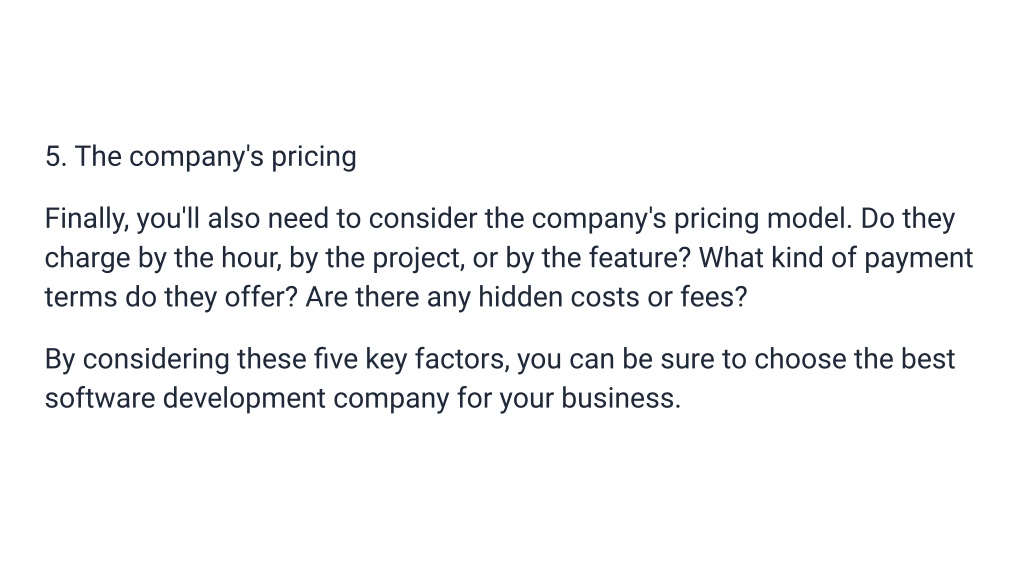Click the word "terms" in the paragraph
1024x576 pixels.
coord(81,297)
